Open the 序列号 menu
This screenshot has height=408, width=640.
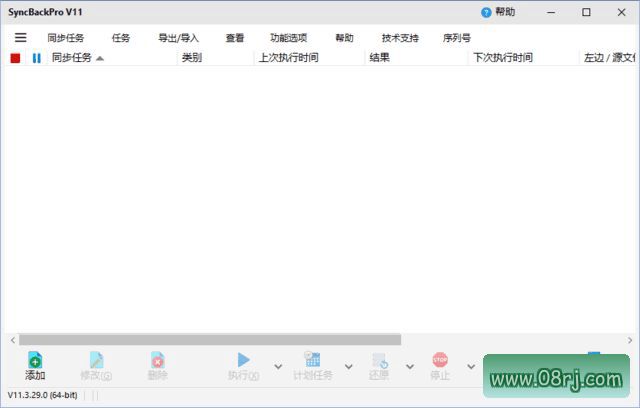click(x=457, y=38)
